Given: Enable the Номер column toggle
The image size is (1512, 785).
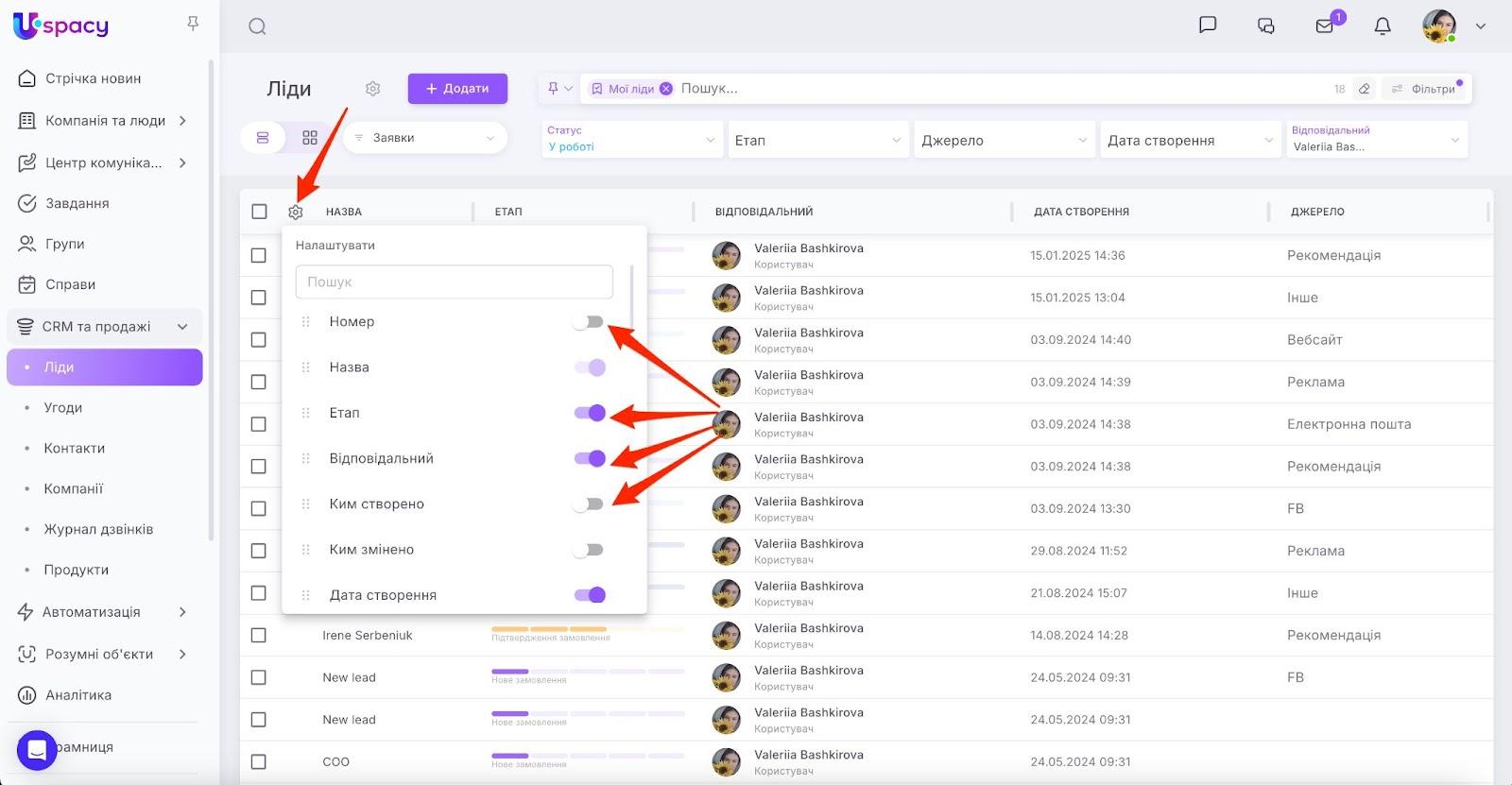Looking at the screenshot, I should pos(588,322).
